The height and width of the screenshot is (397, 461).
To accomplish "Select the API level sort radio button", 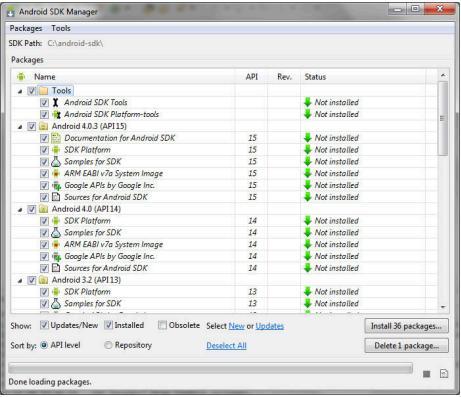I will pyautogui.click(x=44, y=345).
